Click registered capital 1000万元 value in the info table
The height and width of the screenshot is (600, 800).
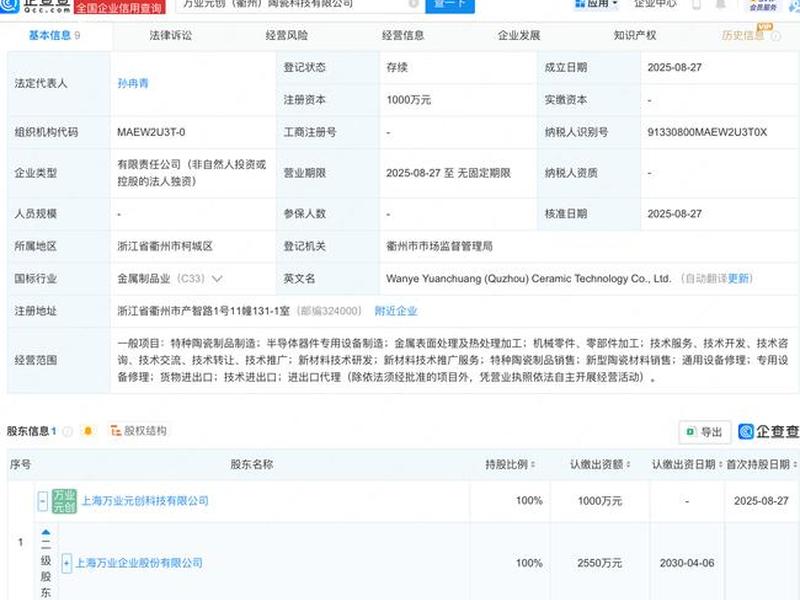pyautogui.click(x=409, y=100)
